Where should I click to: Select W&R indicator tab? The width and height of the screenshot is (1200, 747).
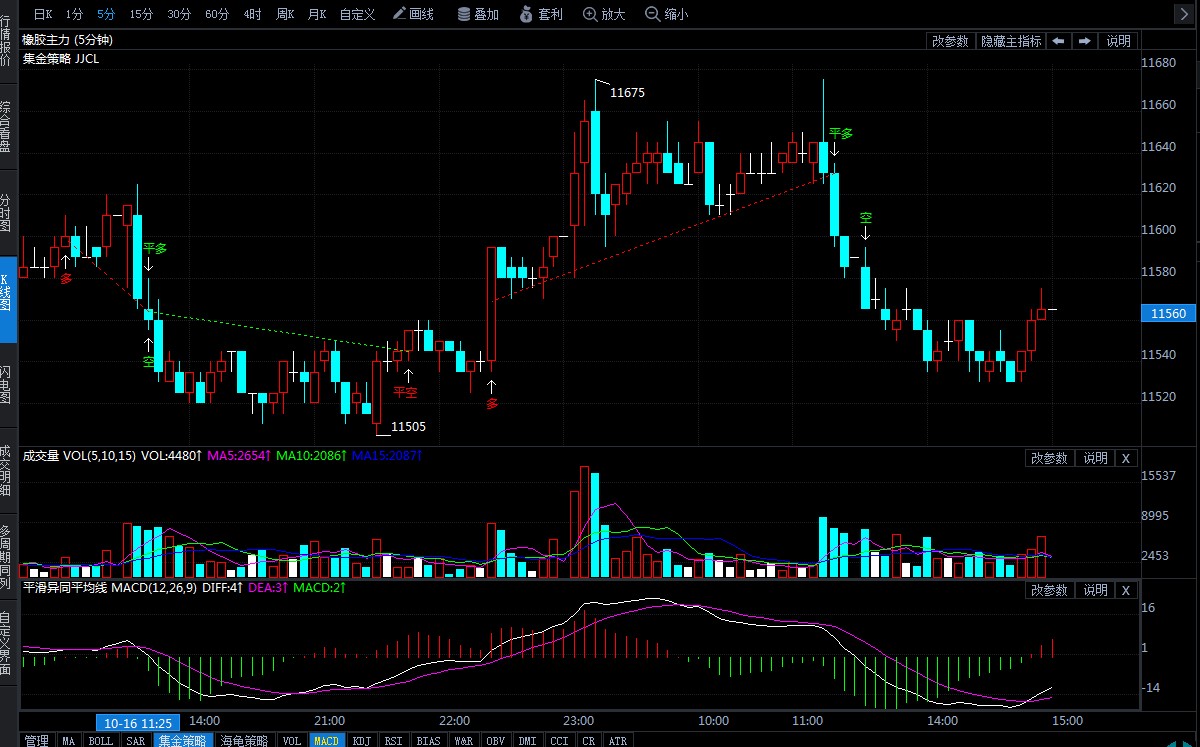(x=463, y=740)
